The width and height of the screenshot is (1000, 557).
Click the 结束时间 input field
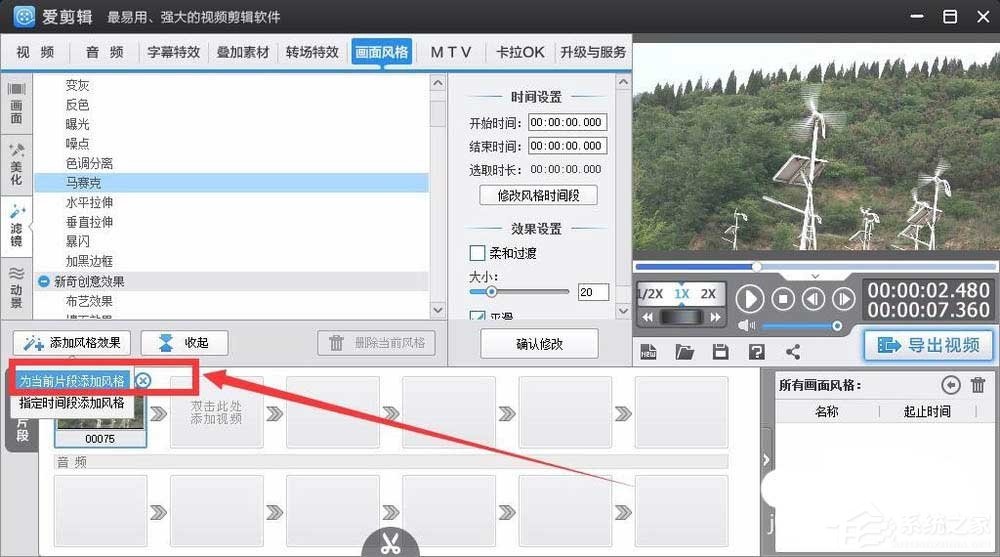coord(567,146)
